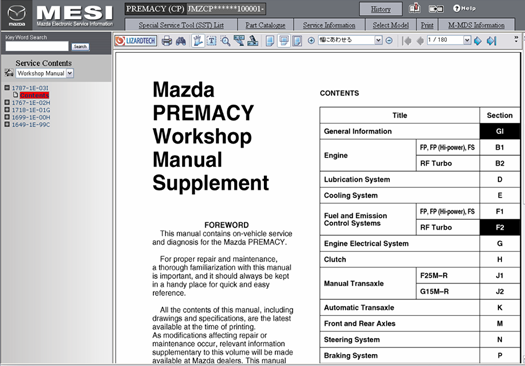Click the printer icon in viewer toolbar

pos(167,41)
